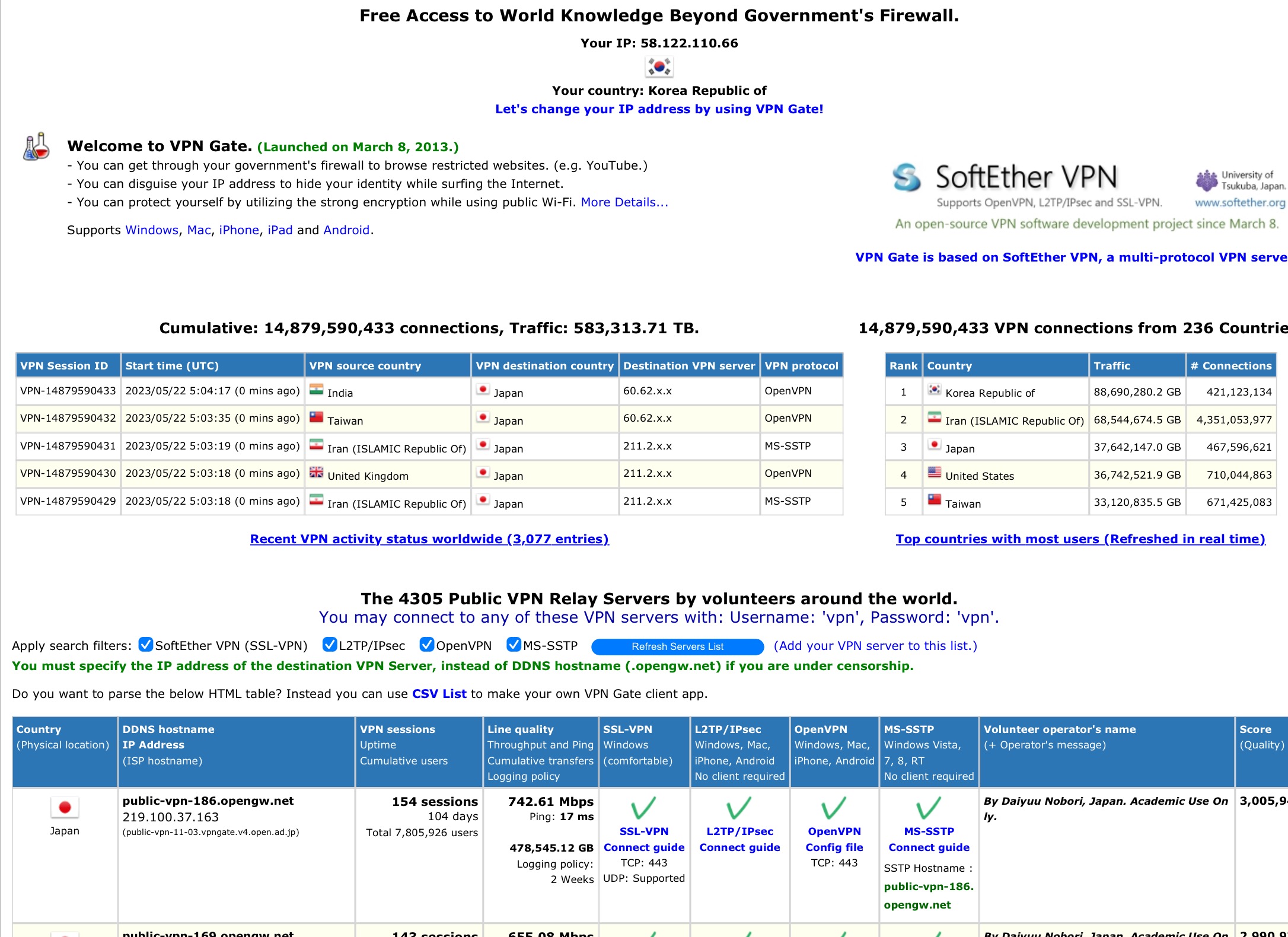The height and width of the screenshot is (937, 1288).
Task: Click the South Korea flag under Your IP
Action: pos(659,66)
